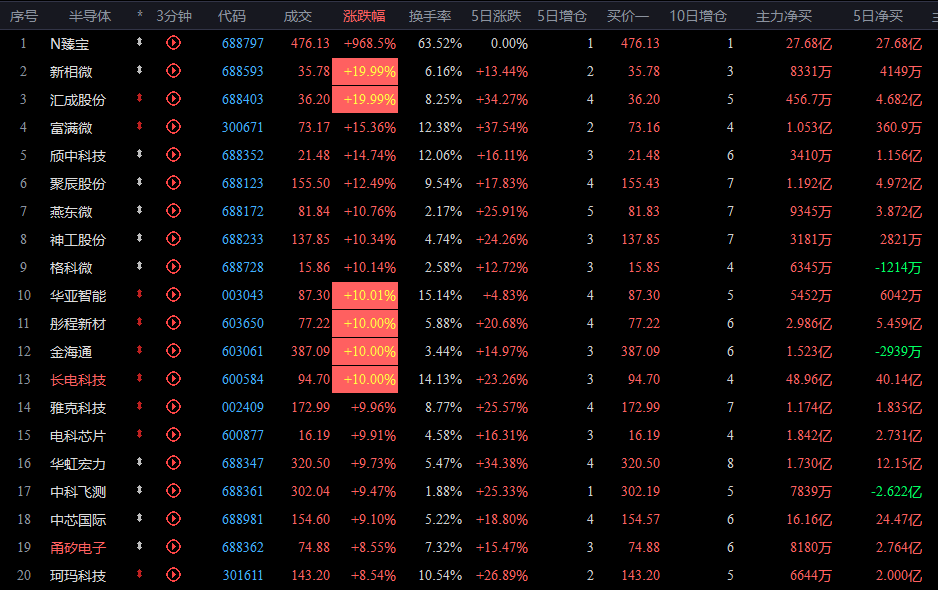Select stock name 电科芯片
The image size is (938, 590).
point(78,436)
